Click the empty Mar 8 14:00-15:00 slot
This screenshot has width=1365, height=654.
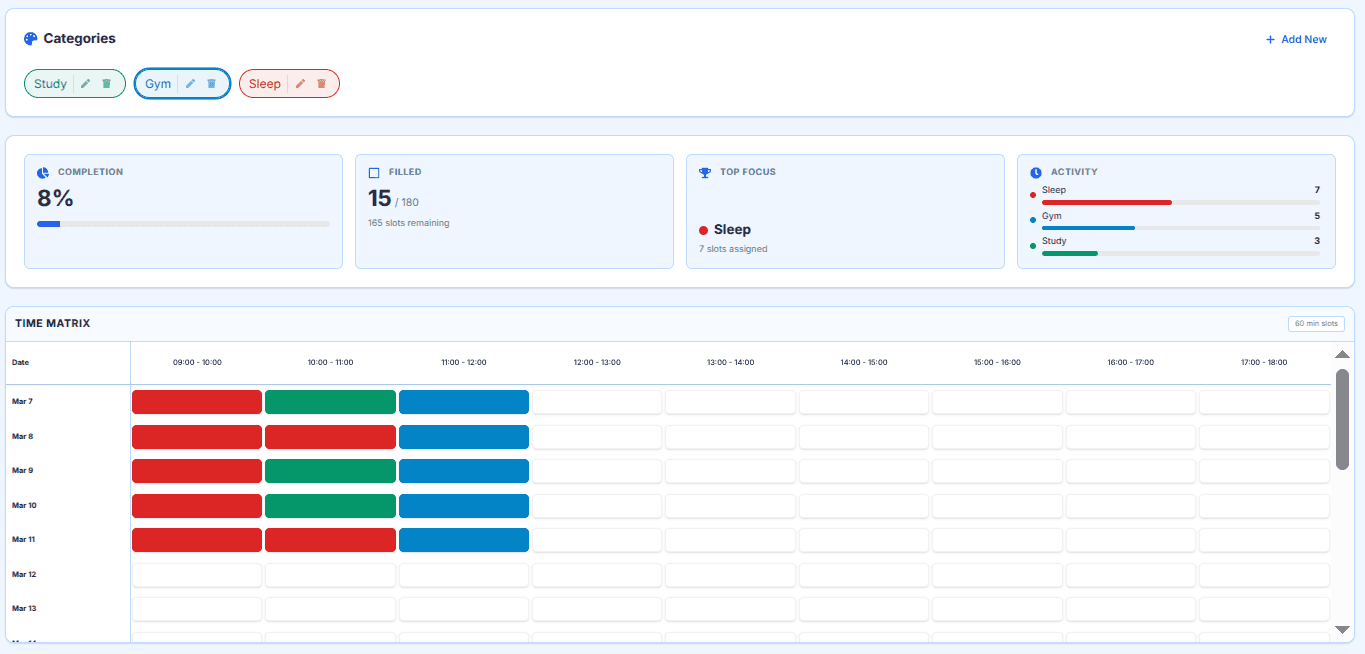click(x=863, y=437)
